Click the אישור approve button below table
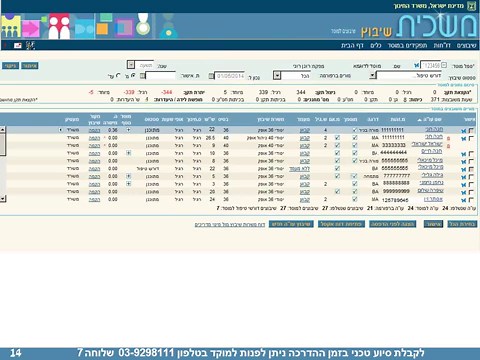 coord(433,224)
